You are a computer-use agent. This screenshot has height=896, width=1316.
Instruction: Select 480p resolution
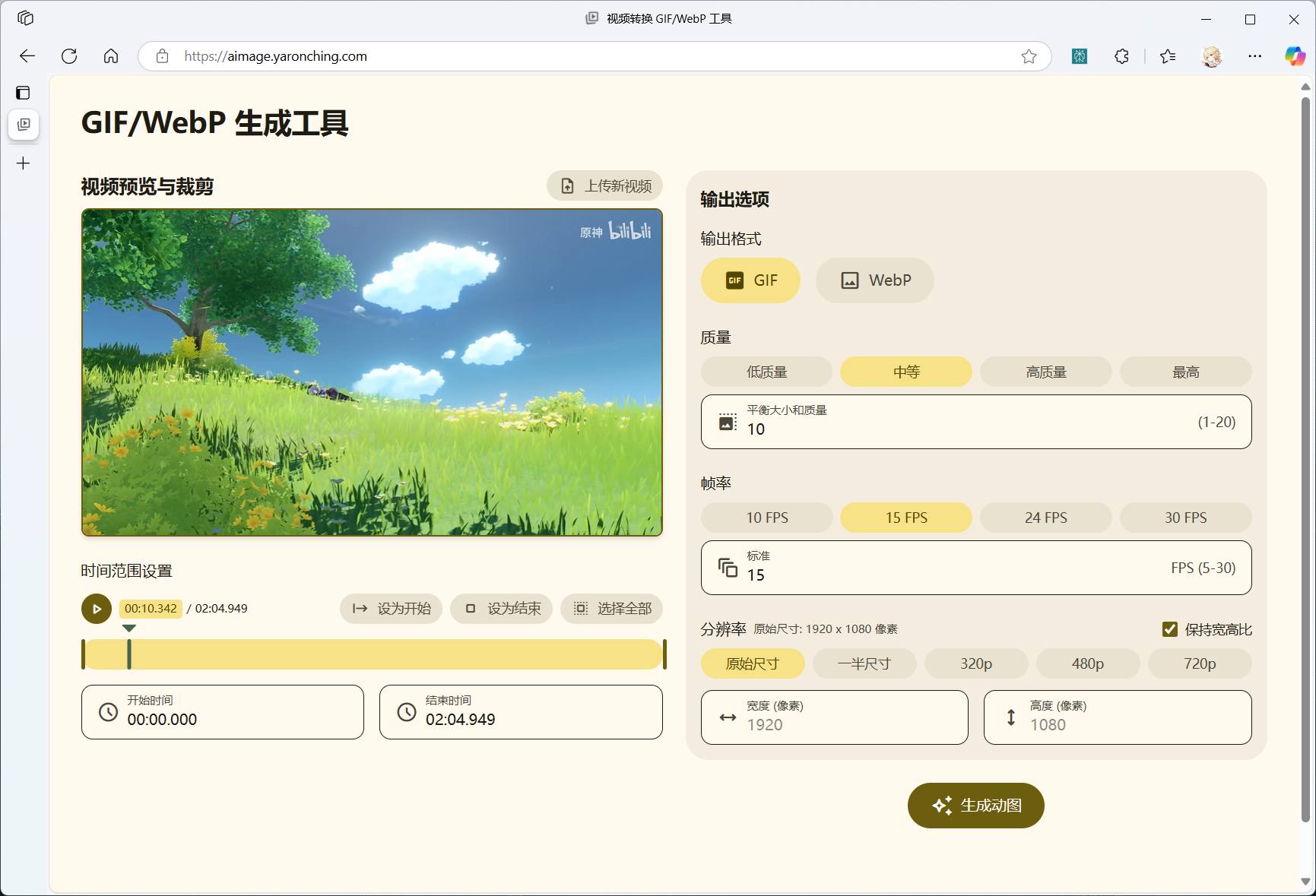click(x=1088, y=663)
